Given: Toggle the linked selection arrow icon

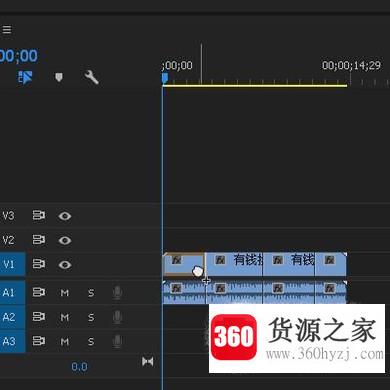Looking at the screenshot, I should pyautogui.click(x=25, y=77).
